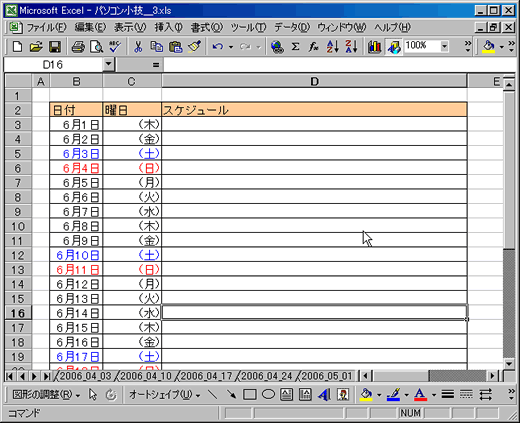
Task: Open the Print Preview tool
Action: [96, 47]
